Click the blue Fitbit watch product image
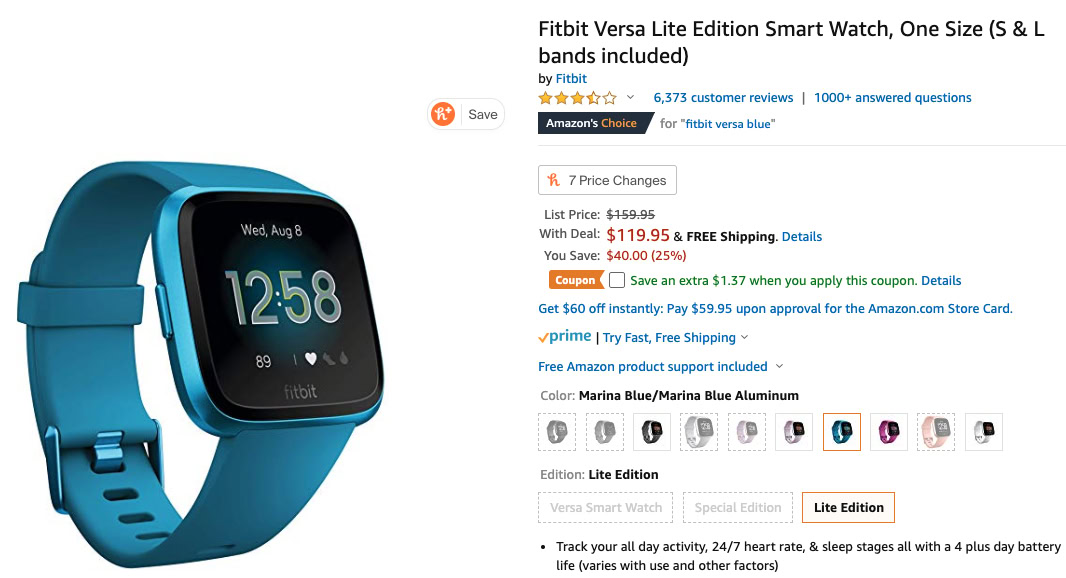The width and height of the screenshot is (1066, 578). [x=201, y=364]
